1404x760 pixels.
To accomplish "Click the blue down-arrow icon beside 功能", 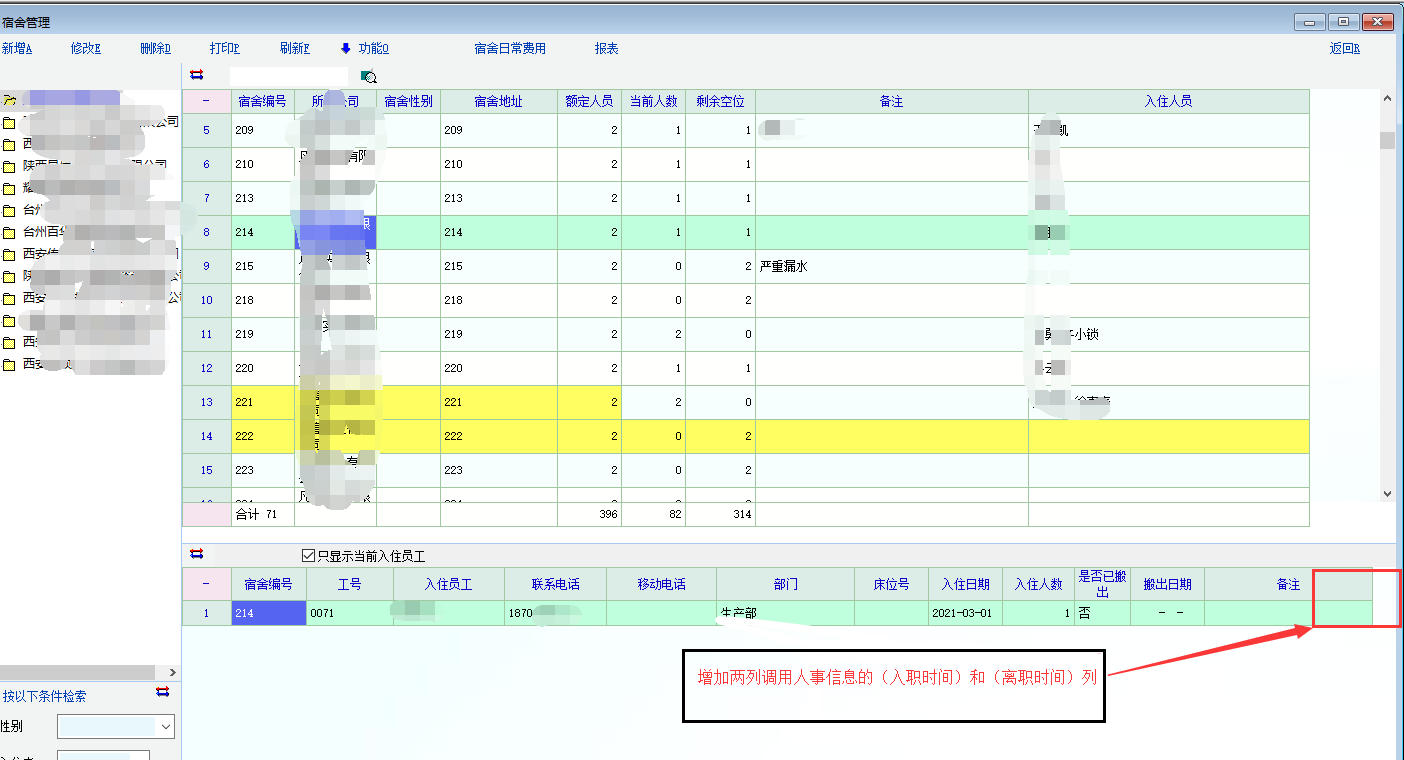I will (x=346, y=48).
